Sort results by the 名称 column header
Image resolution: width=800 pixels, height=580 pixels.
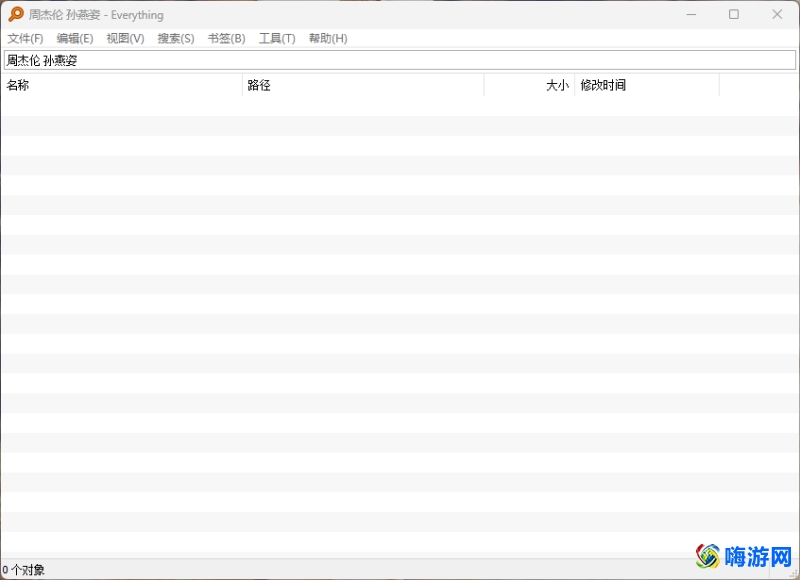(121, 85)
